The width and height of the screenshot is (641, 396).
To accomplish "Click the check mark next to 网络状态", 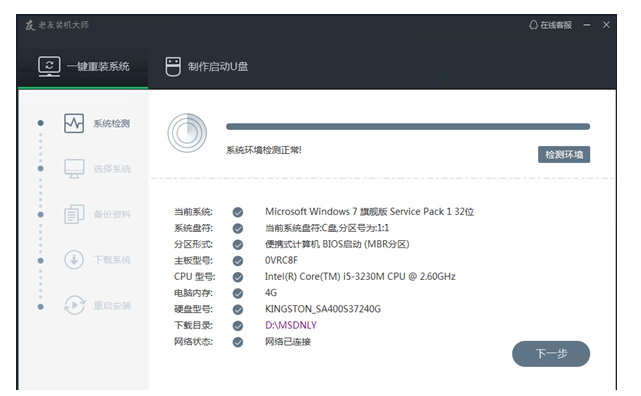I will point(238,342).
